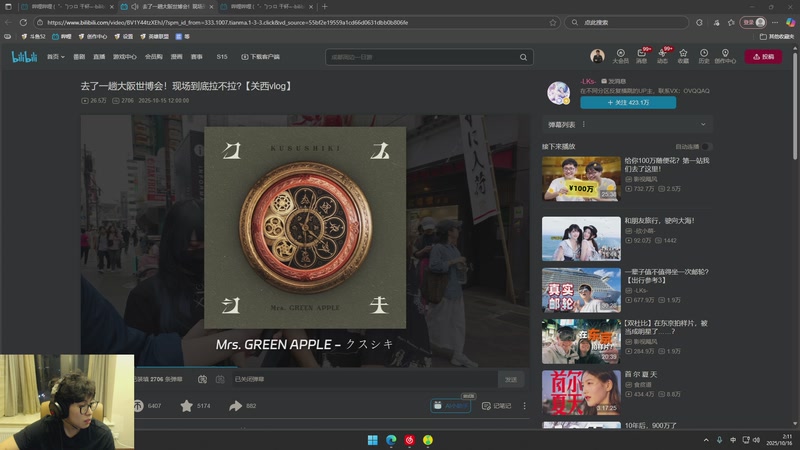Open the user avatar in bilibili header
Viewport: 800px width, 450px height.
[x=597, y=56]
